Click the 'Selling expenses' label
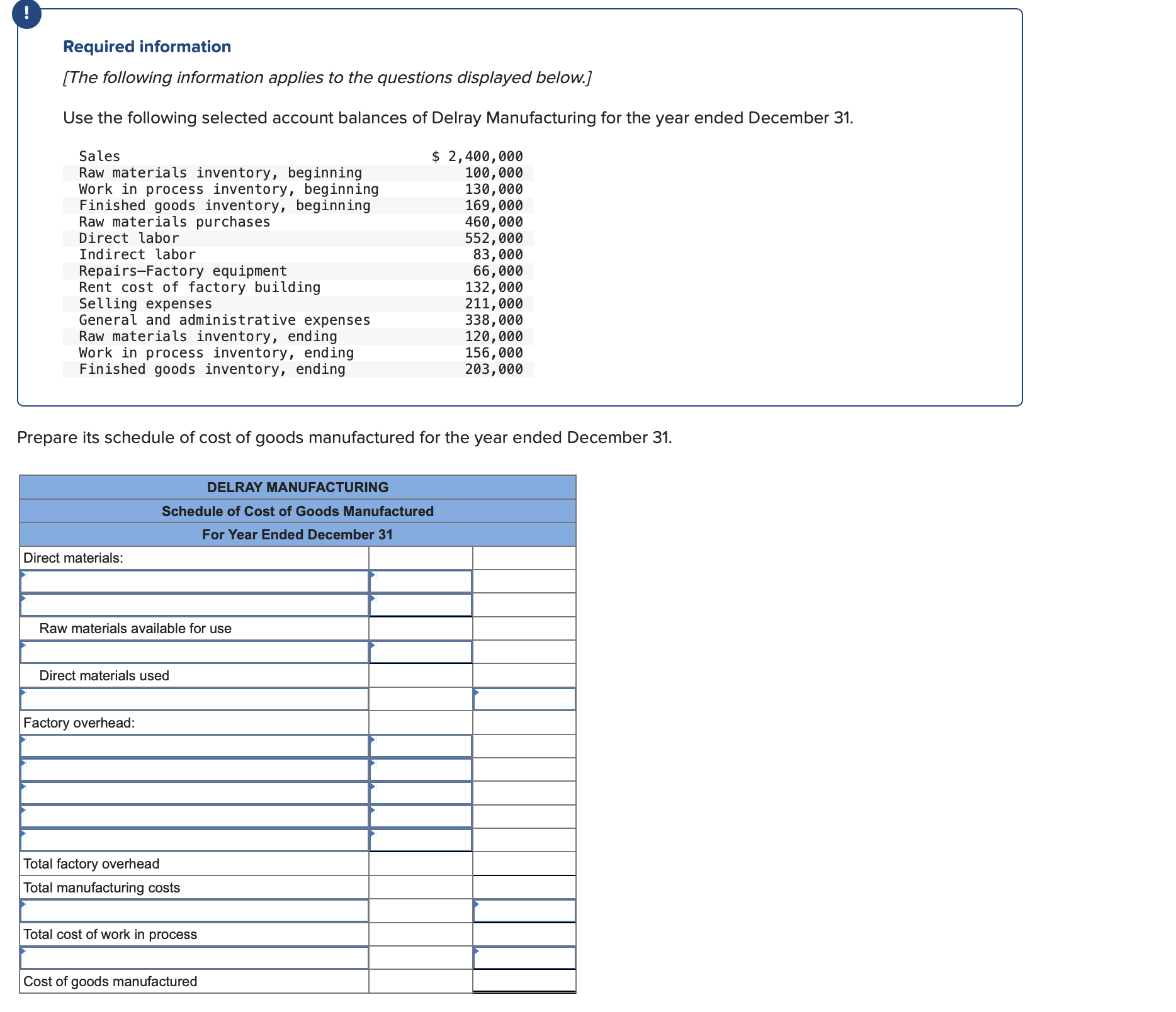 [x=145, y=303]
